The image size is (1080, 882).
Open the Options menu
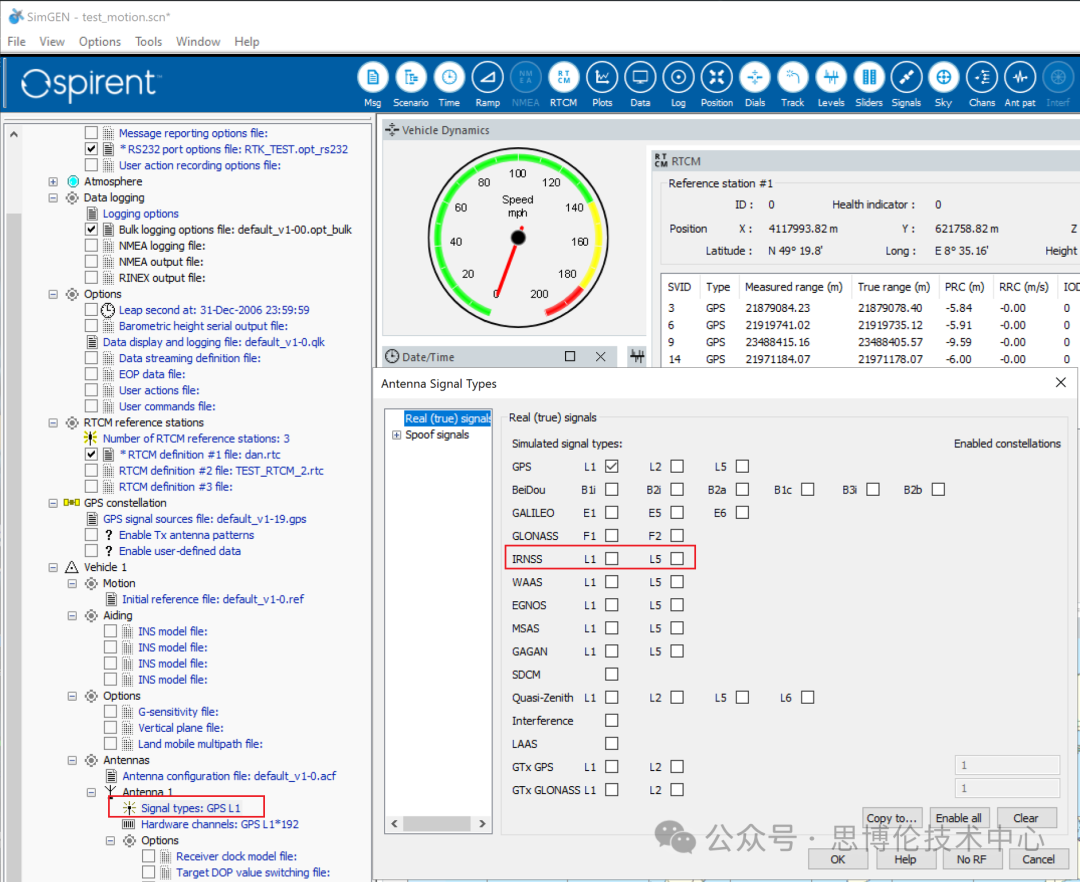click(x=99, y=42)
